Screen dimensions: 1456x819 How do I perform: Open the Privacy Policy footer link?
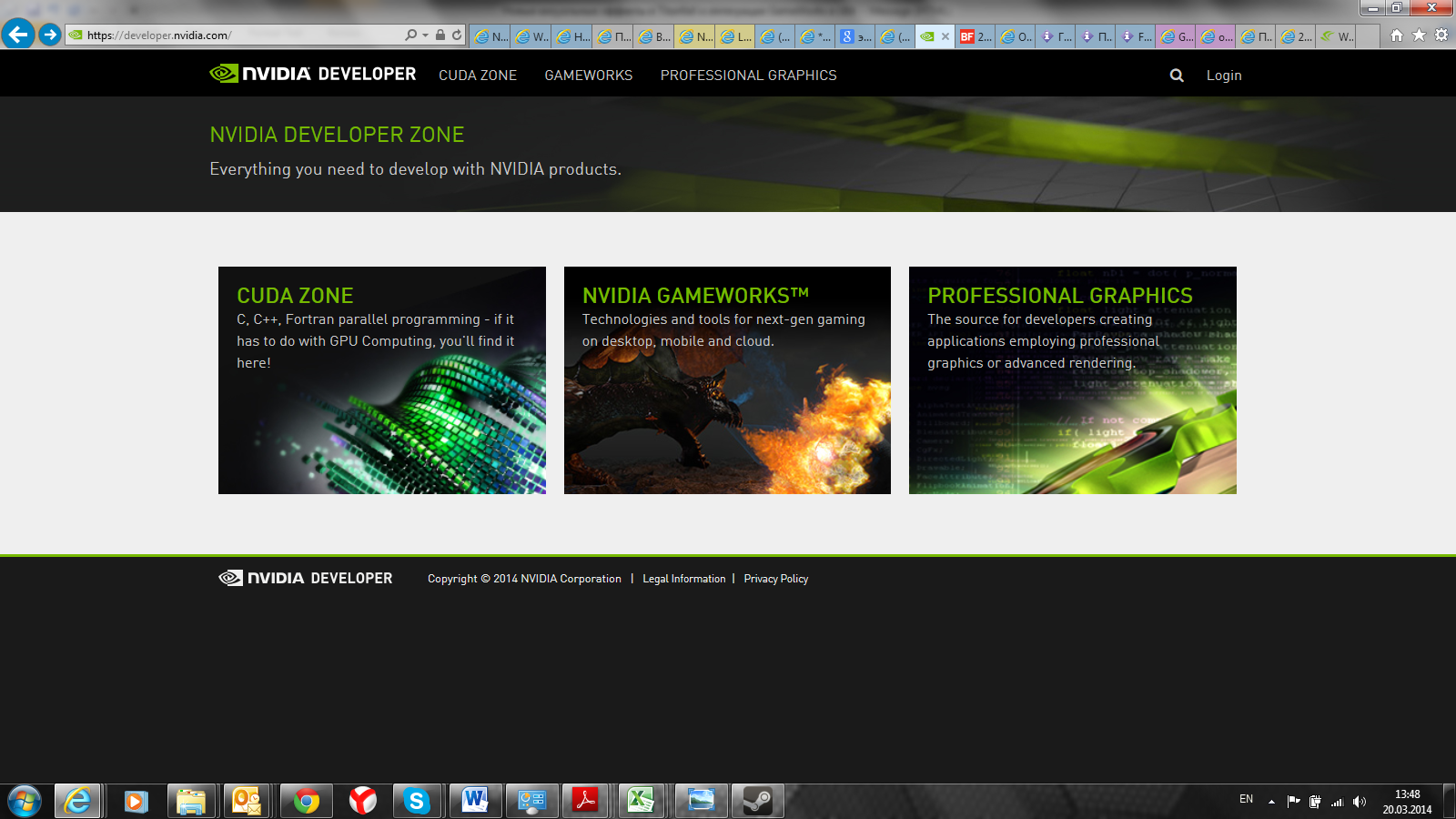(x=776, y=579)
